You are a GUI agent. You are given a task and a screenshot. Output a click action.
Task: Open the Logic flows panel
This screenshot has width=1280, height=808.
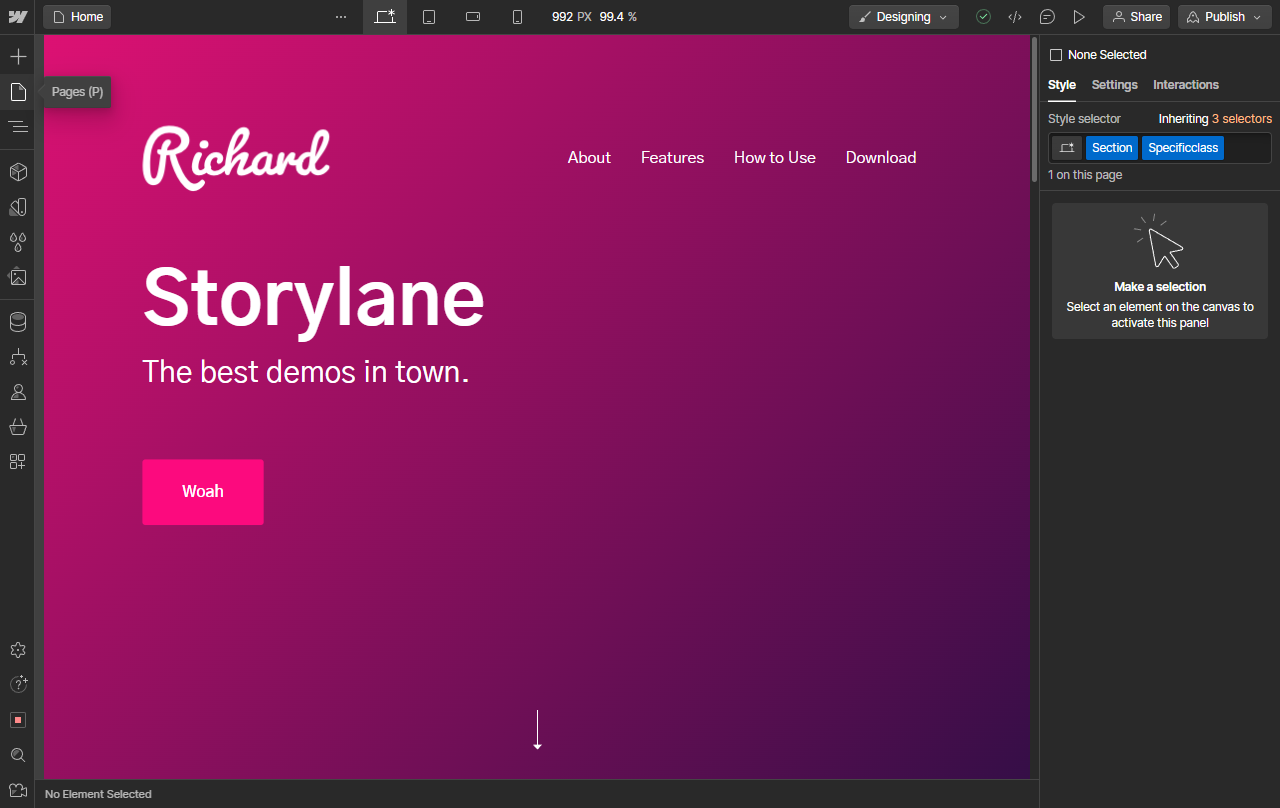tap(18, 357)
